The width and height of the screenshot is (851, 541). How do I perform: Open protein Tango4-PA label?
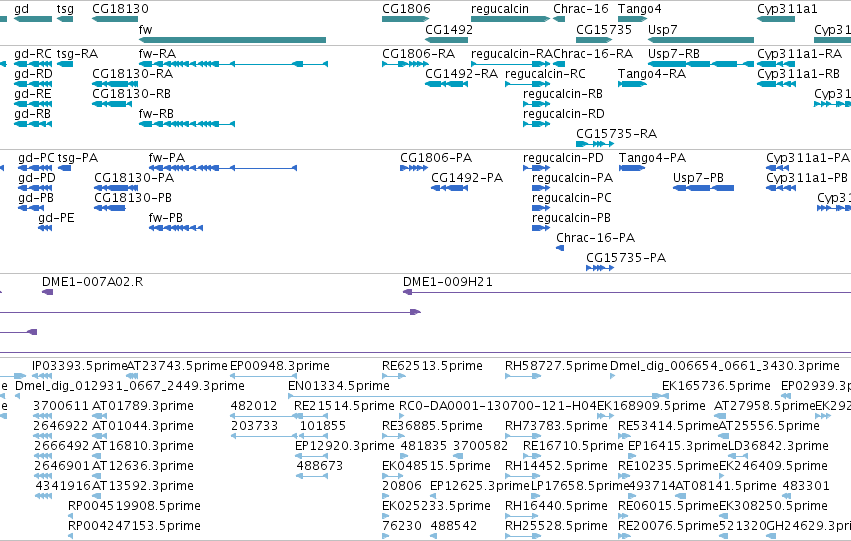(652, 158)
